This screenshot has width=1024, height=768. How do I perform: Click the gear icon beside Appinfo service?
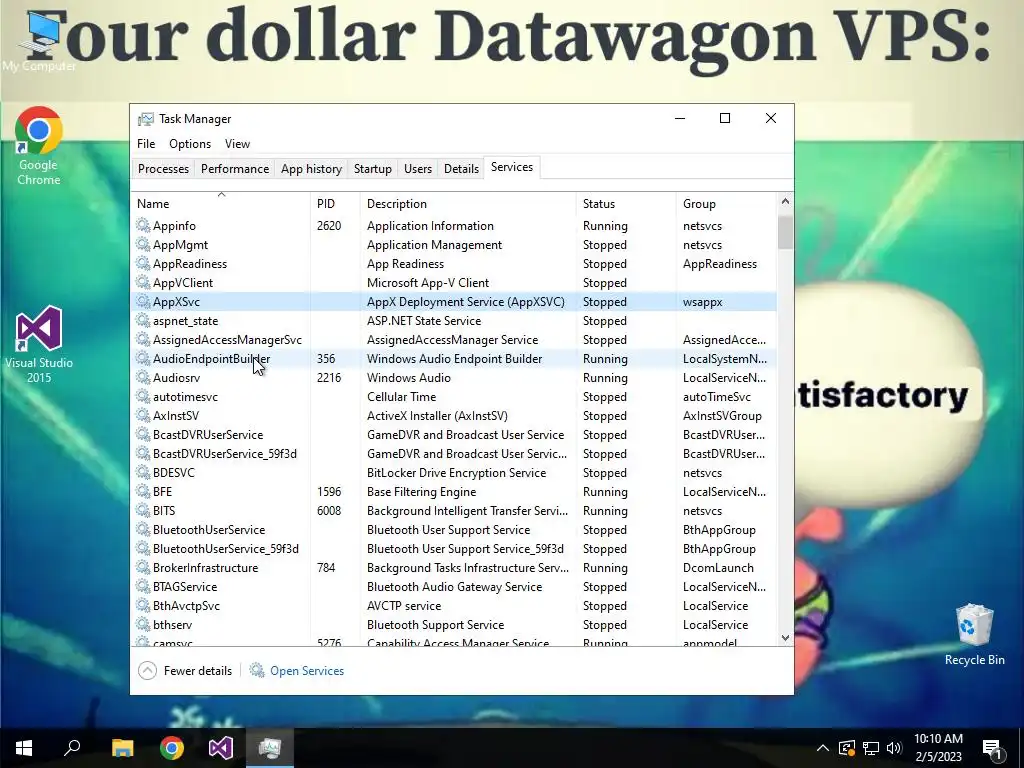click(143, 225)
